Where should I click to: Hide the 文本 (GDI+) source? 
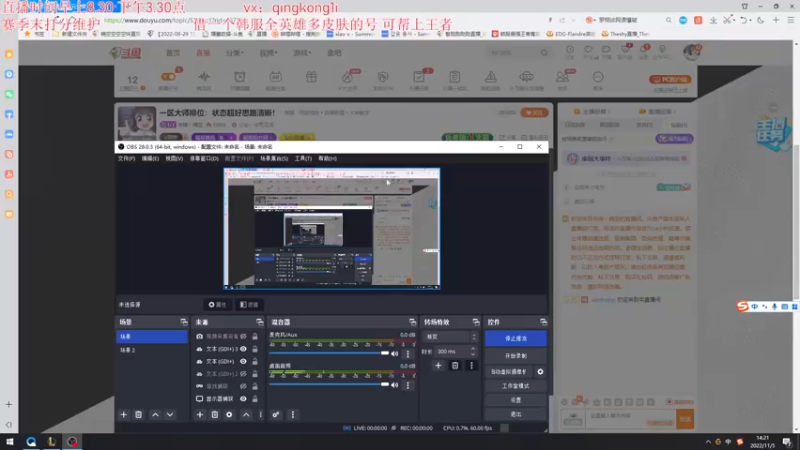(243, 361)
